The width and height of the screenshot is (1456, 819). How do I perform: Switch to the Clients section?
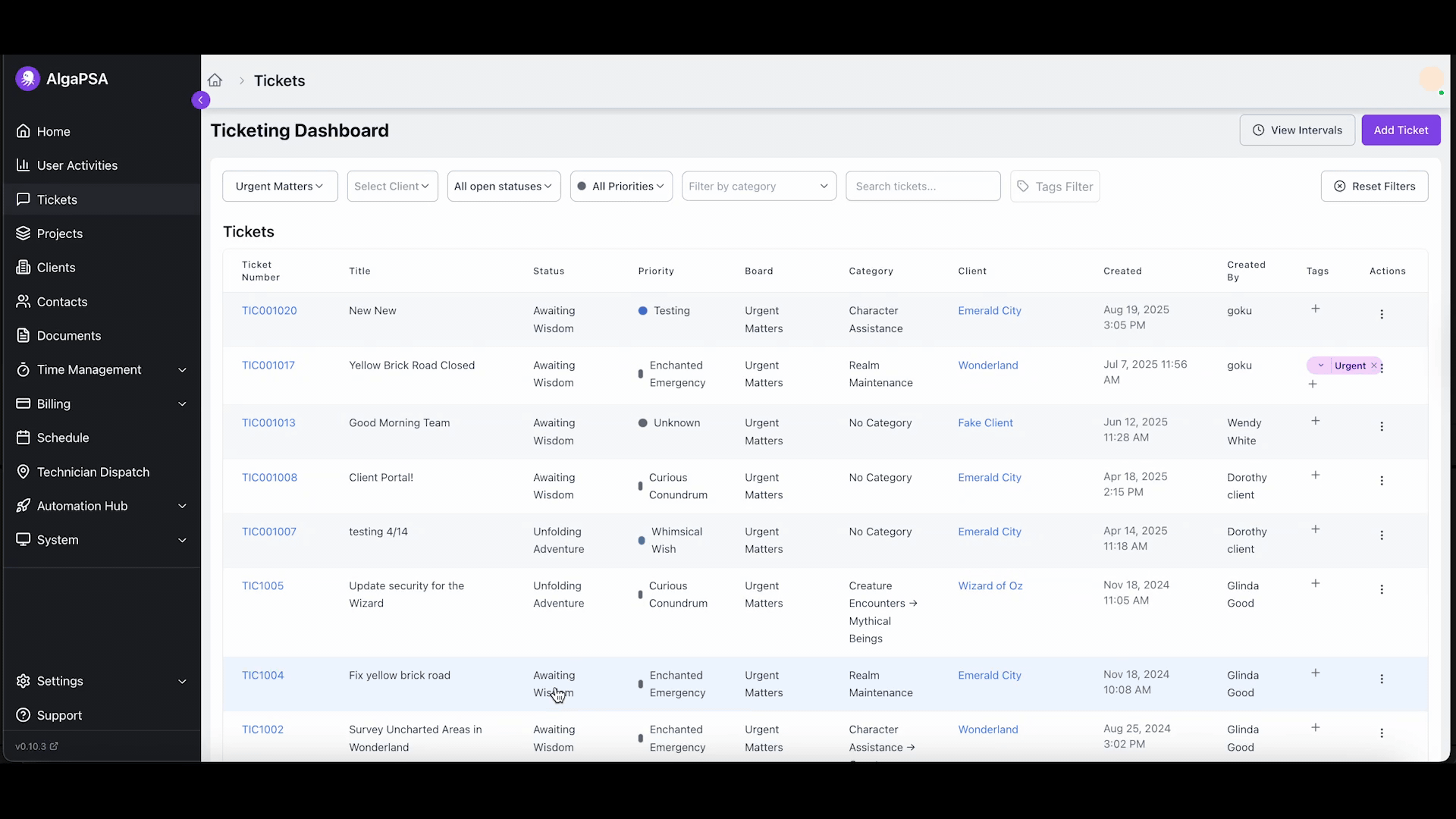[55, 267]
